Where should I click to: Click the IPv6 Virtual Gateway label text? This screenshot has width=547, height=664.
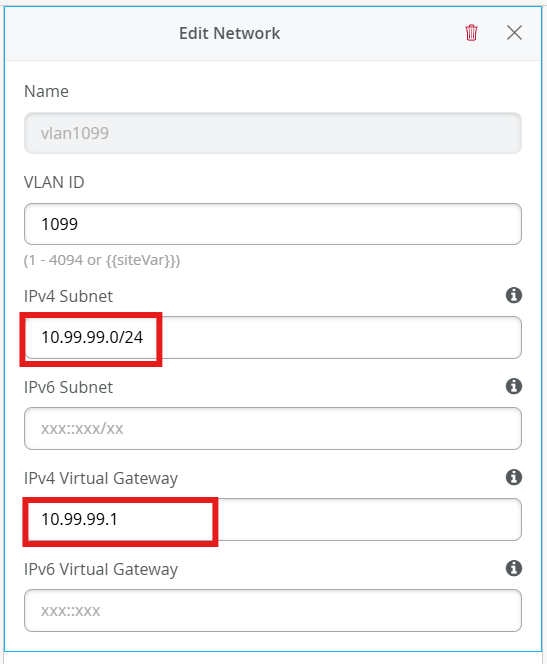click(x=101, y=569)
